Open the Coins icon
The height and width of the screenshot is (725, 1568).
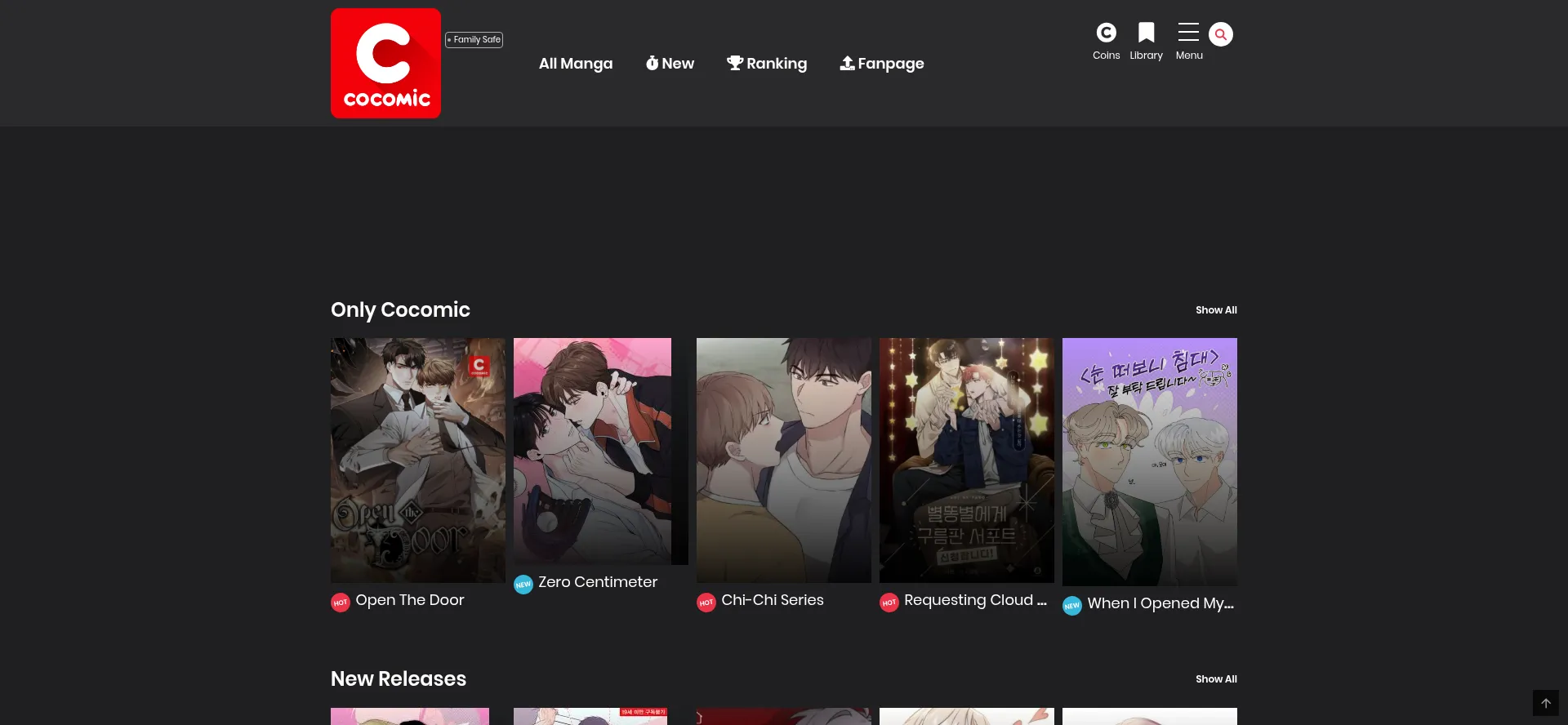pyautogui.click(x=1106, y=33)
